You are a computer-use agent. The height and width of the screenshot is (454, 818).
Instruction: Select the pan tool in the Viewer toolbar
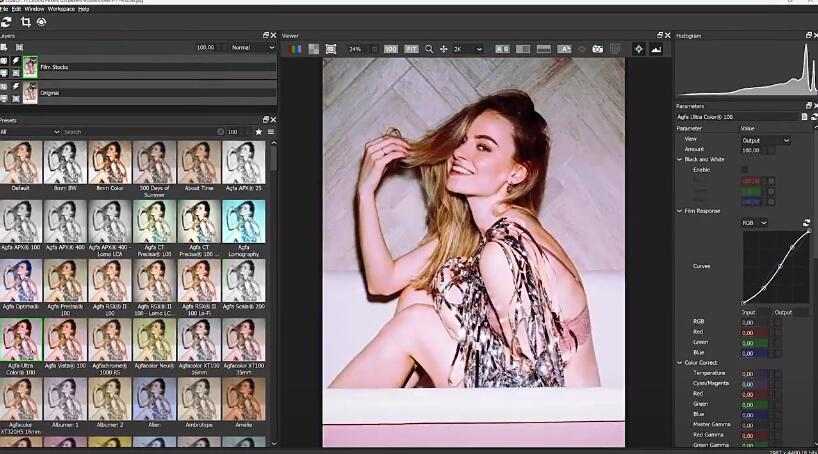coord(444,48)
